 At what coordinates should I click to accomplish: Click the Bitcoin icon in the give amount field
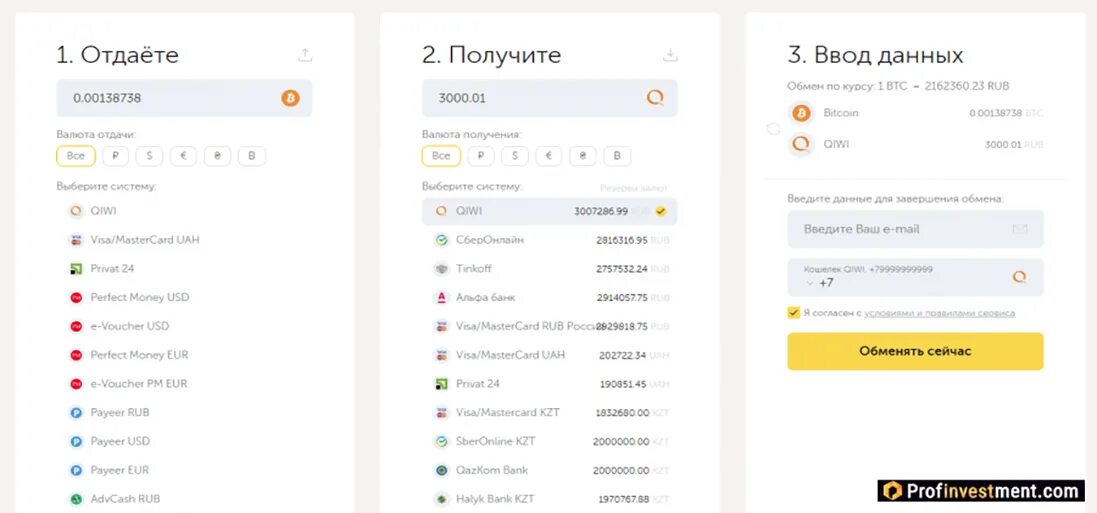click(x=290, y=98)
